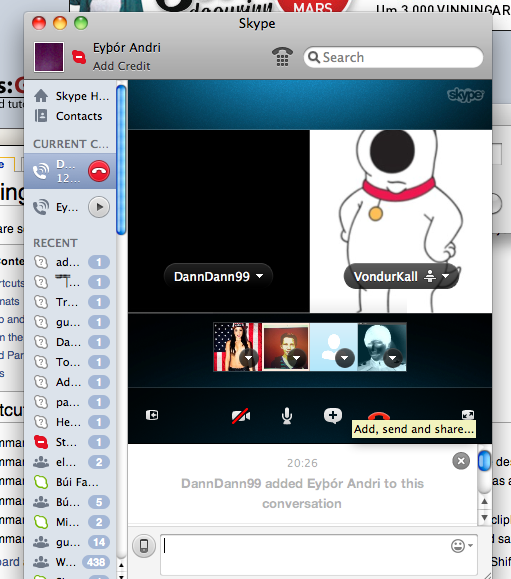The height and width of the screenshot is (579, 511).
Task: Open the emoticon picker
Action: pos(462,545)
